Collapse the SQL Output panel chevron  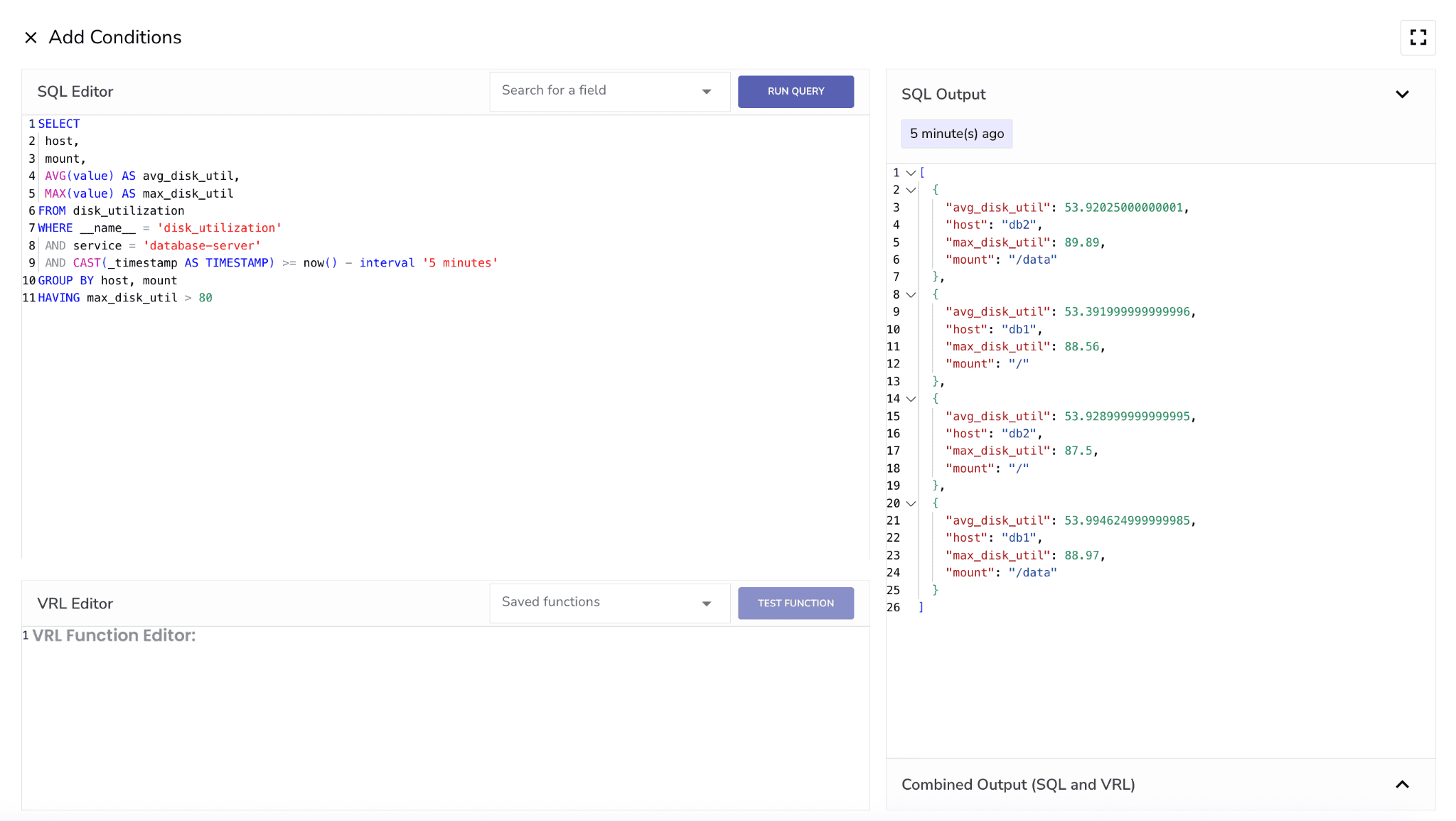click(x=1402, y=95)
